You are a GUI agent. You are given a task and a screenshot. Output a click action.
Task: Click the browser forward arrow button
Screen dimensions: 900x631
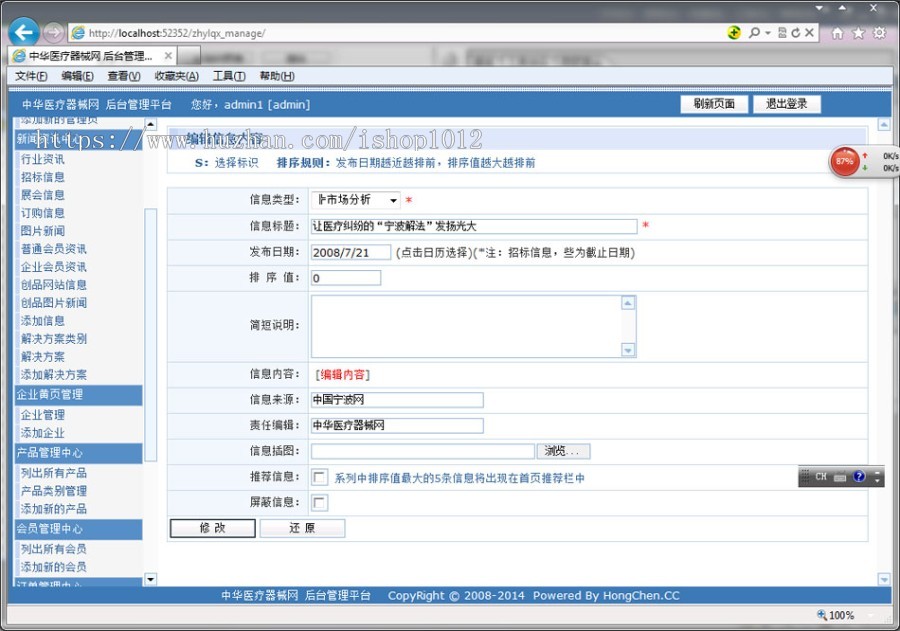(x=53, y=33)
